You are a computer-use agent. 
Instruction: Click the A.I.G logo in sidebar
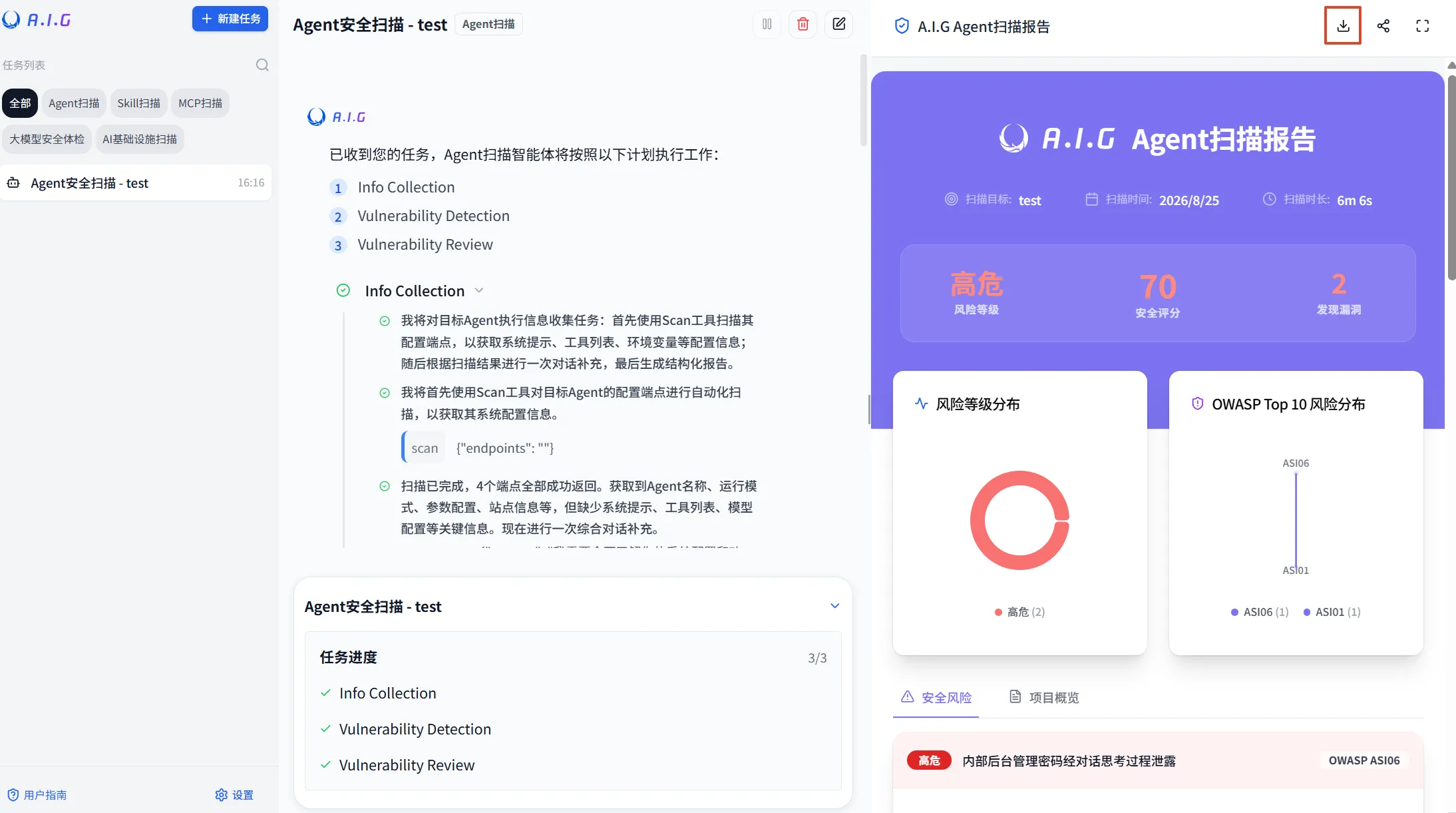point(36,19)
